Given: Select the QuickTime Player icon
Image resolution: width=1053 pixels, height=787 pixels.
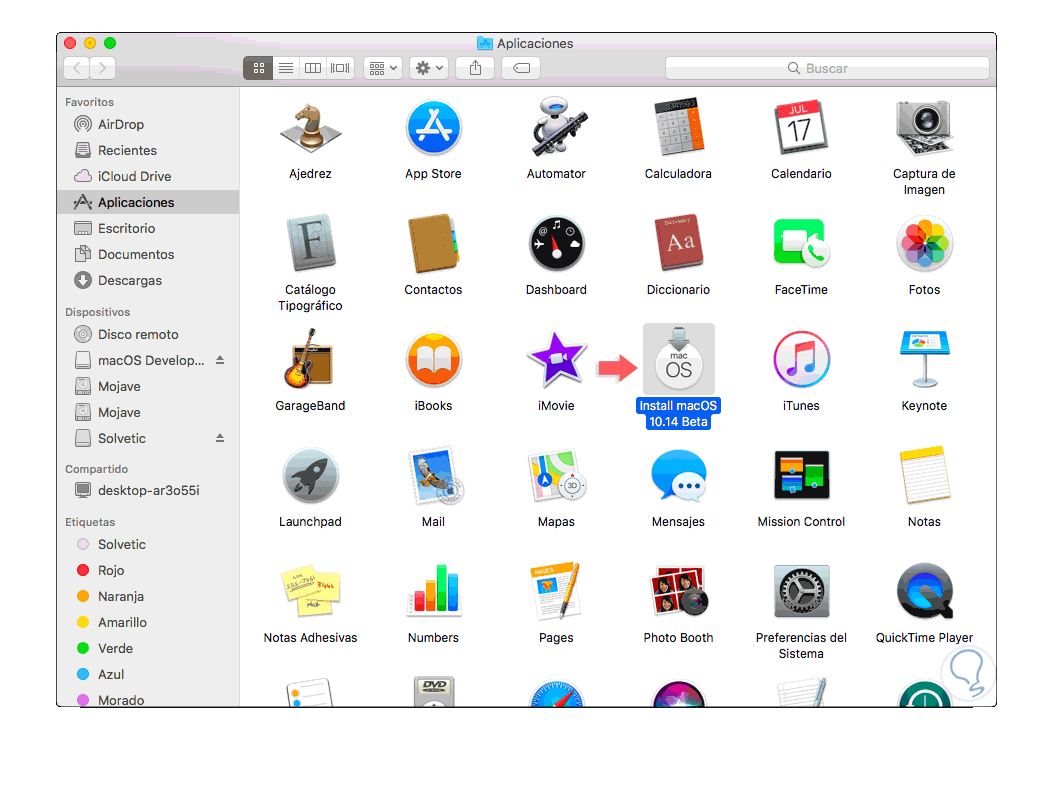Looking at the screenshot, I should (x=924, y=592).
